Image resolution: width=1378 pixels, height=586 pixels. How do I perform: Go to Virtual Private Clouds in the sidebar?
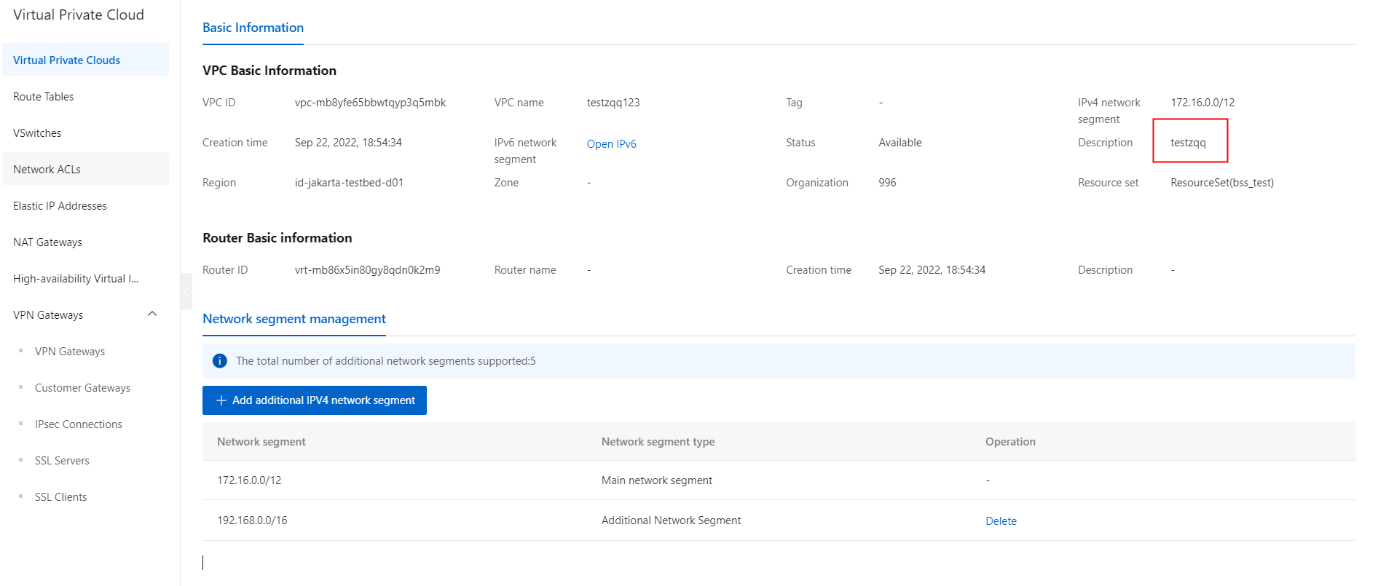point(85,60)
